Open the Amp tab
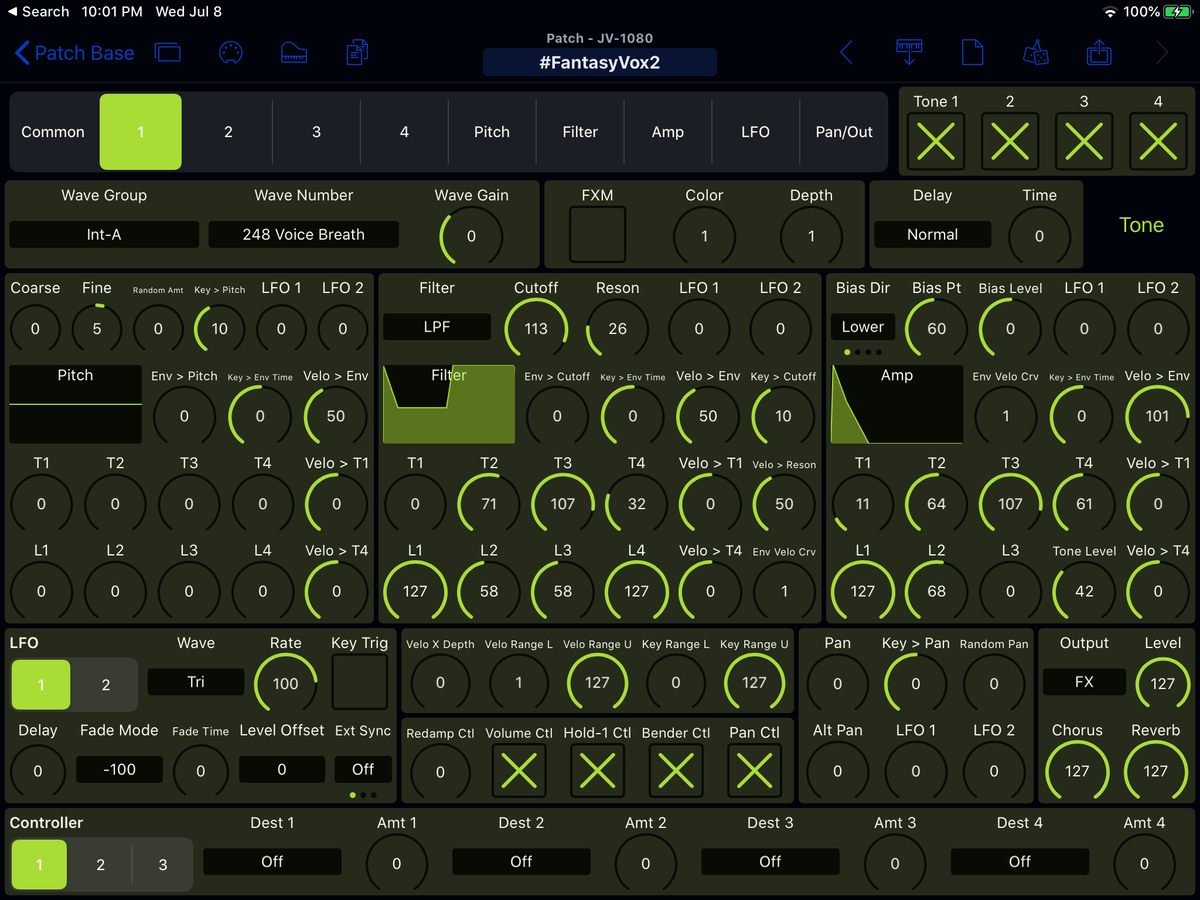The height and width of the screenshot is (900, 1200). click(x=668, y=132)
